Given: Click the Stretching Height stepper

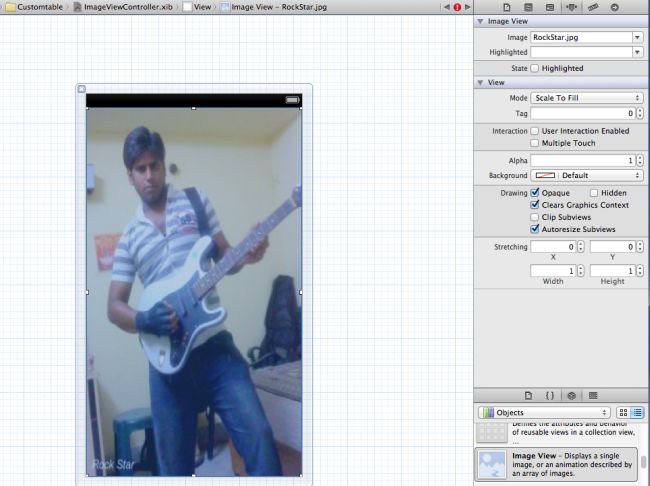Looking at the screenshot, I should click(x=640, y=271).
